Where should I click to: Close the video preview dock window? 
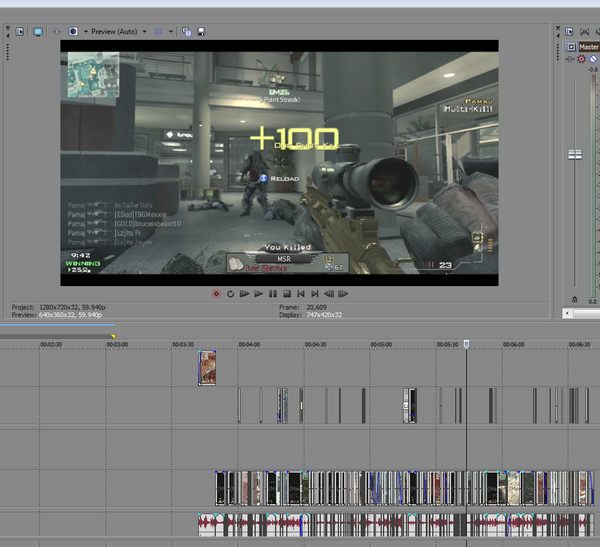coord(8,28)
